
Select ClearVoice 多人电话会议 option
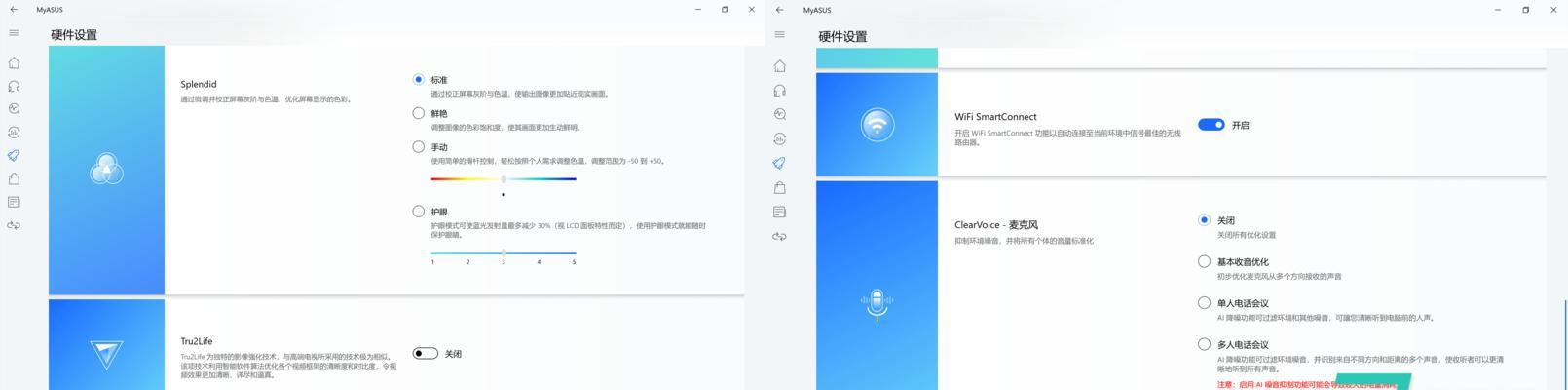point(1204,344)
